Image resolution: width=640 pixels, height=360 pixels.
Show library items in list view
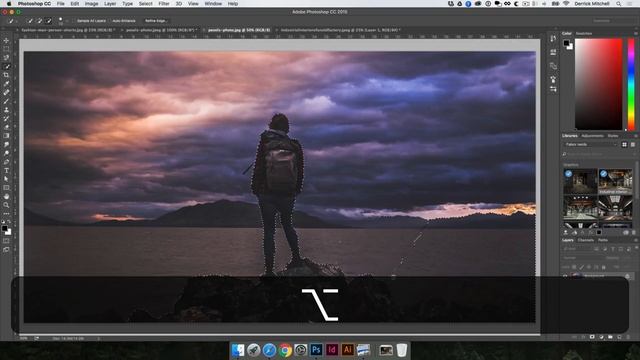[x=633, y=144]
